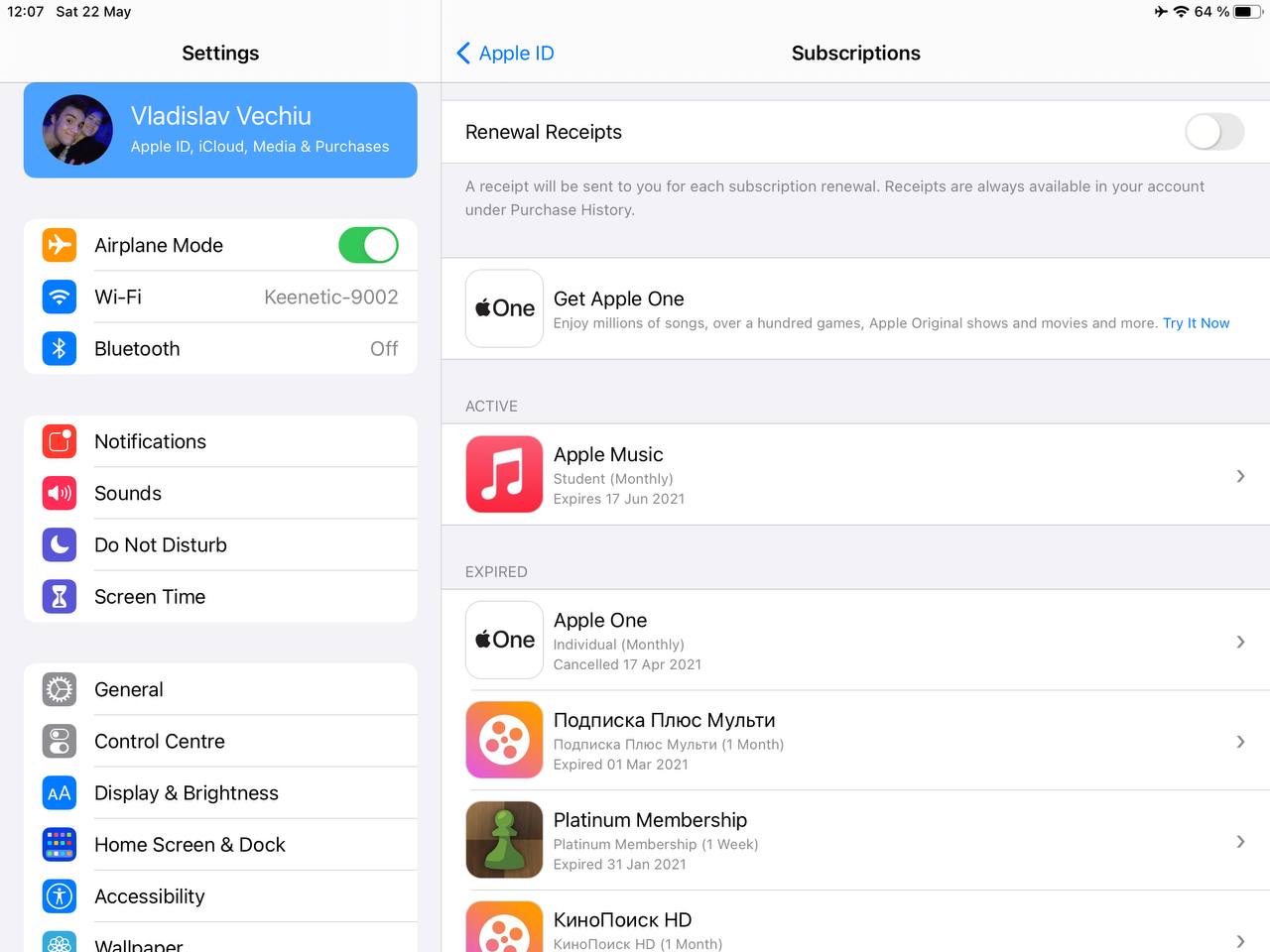This screenshot has width=1270, height=952.
Task: Open Bluetooth settings row
Action: tap(220, 348)
